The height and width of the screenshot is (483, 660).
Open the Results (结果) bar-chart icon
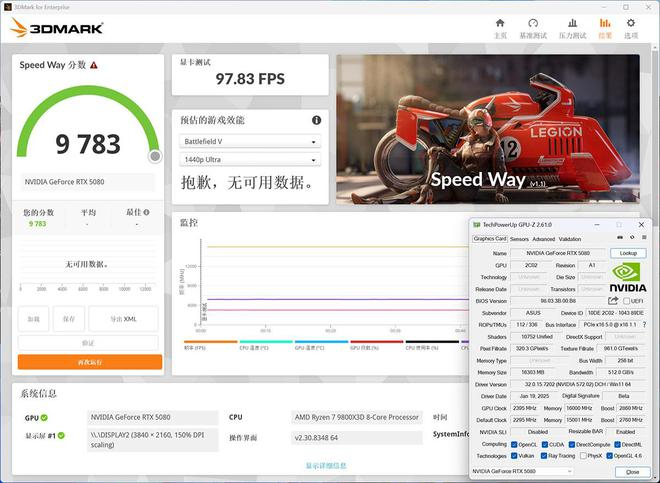(x=605, y=23)
